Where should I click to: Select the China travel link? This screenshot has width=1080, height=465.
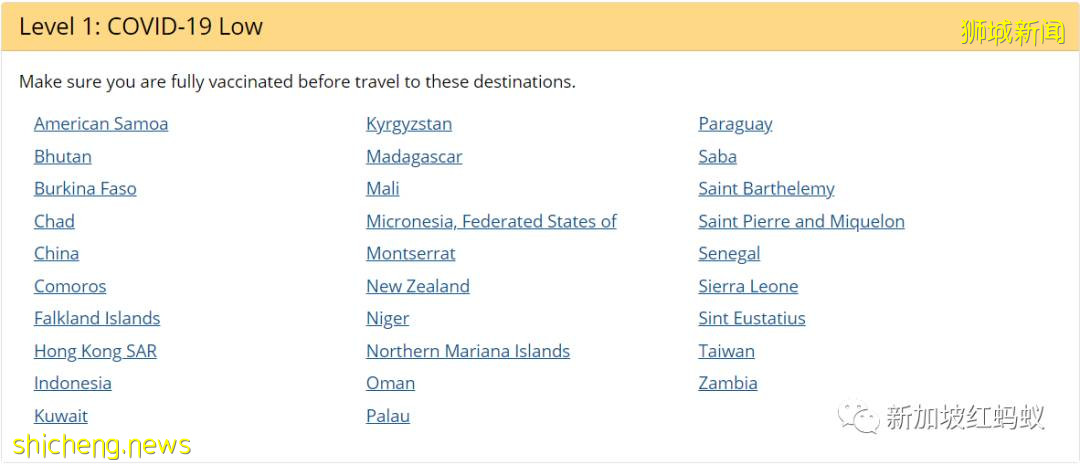pos(56,254)
